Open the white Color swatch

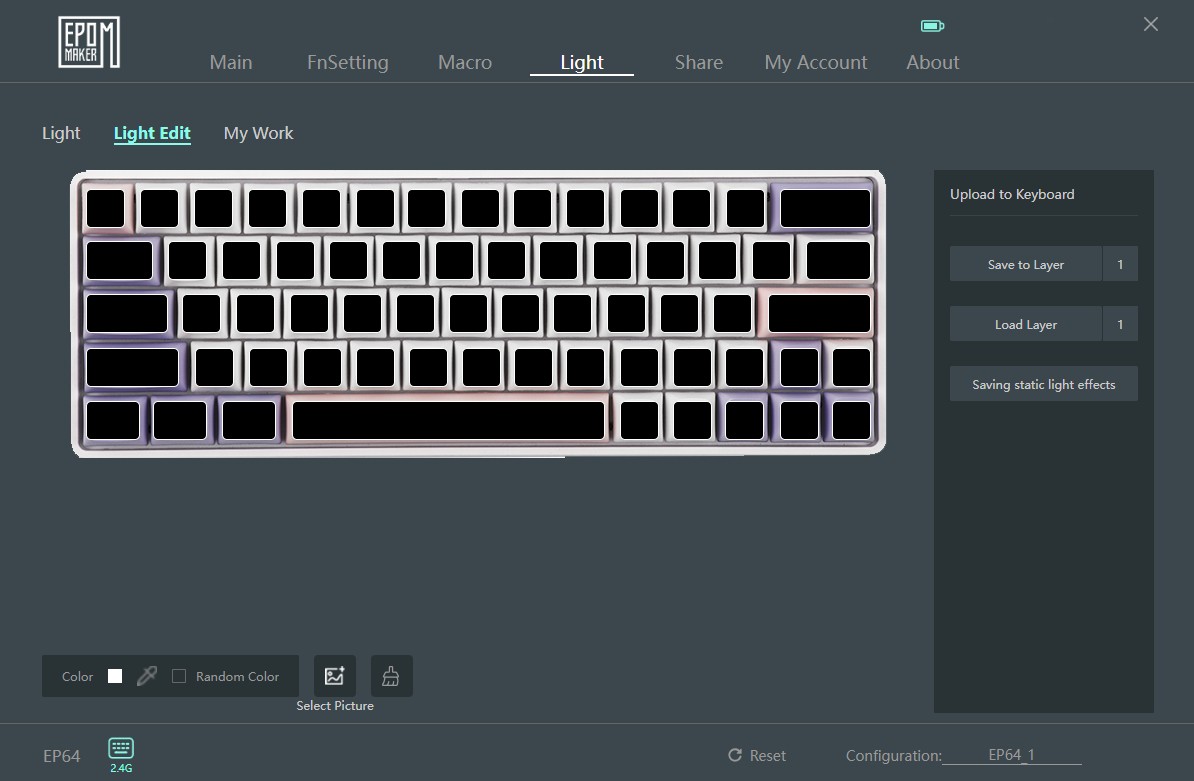[x=115, y=676]
